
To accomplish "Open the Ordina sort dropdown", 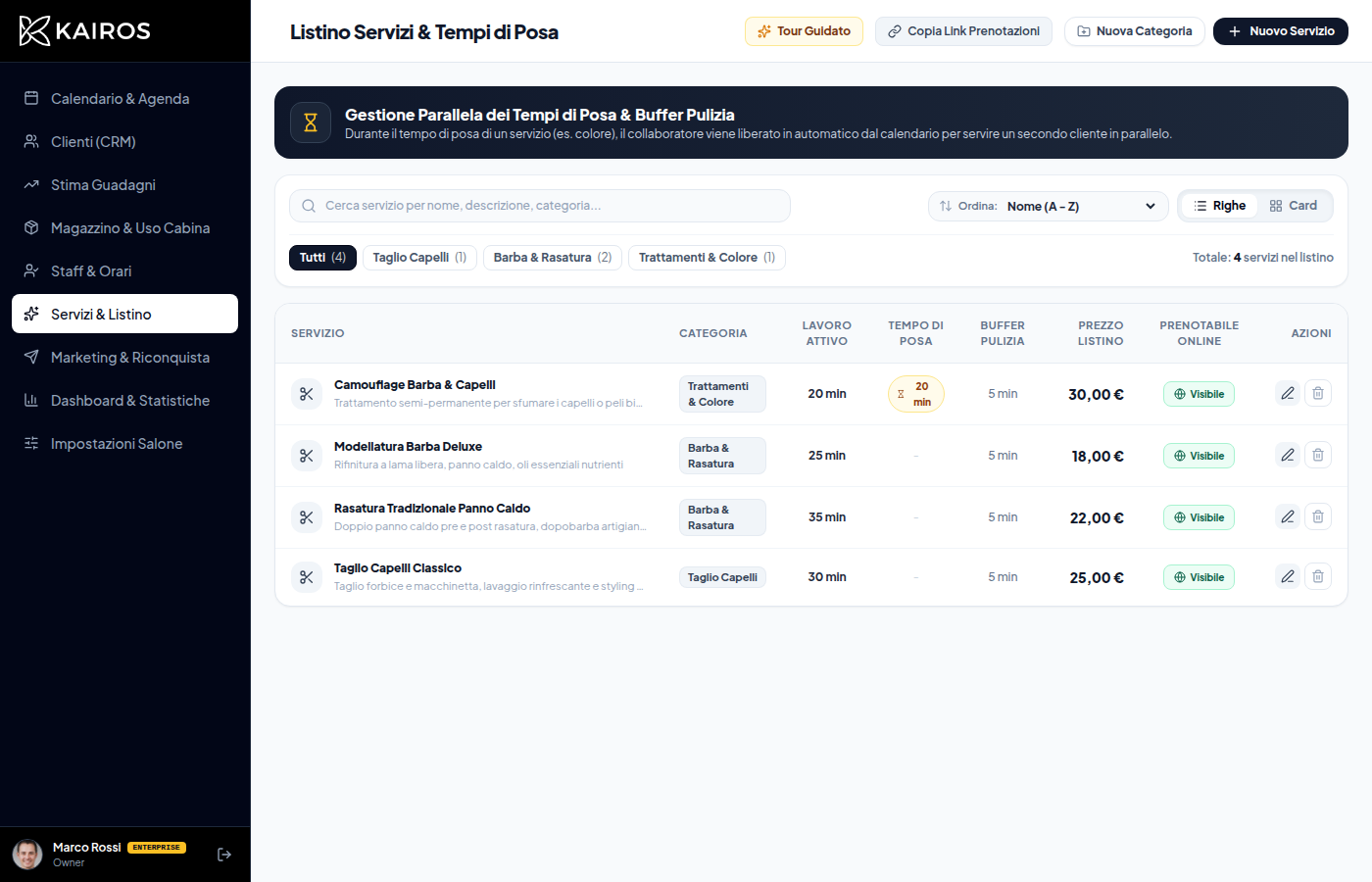I will coord(1048,206).
